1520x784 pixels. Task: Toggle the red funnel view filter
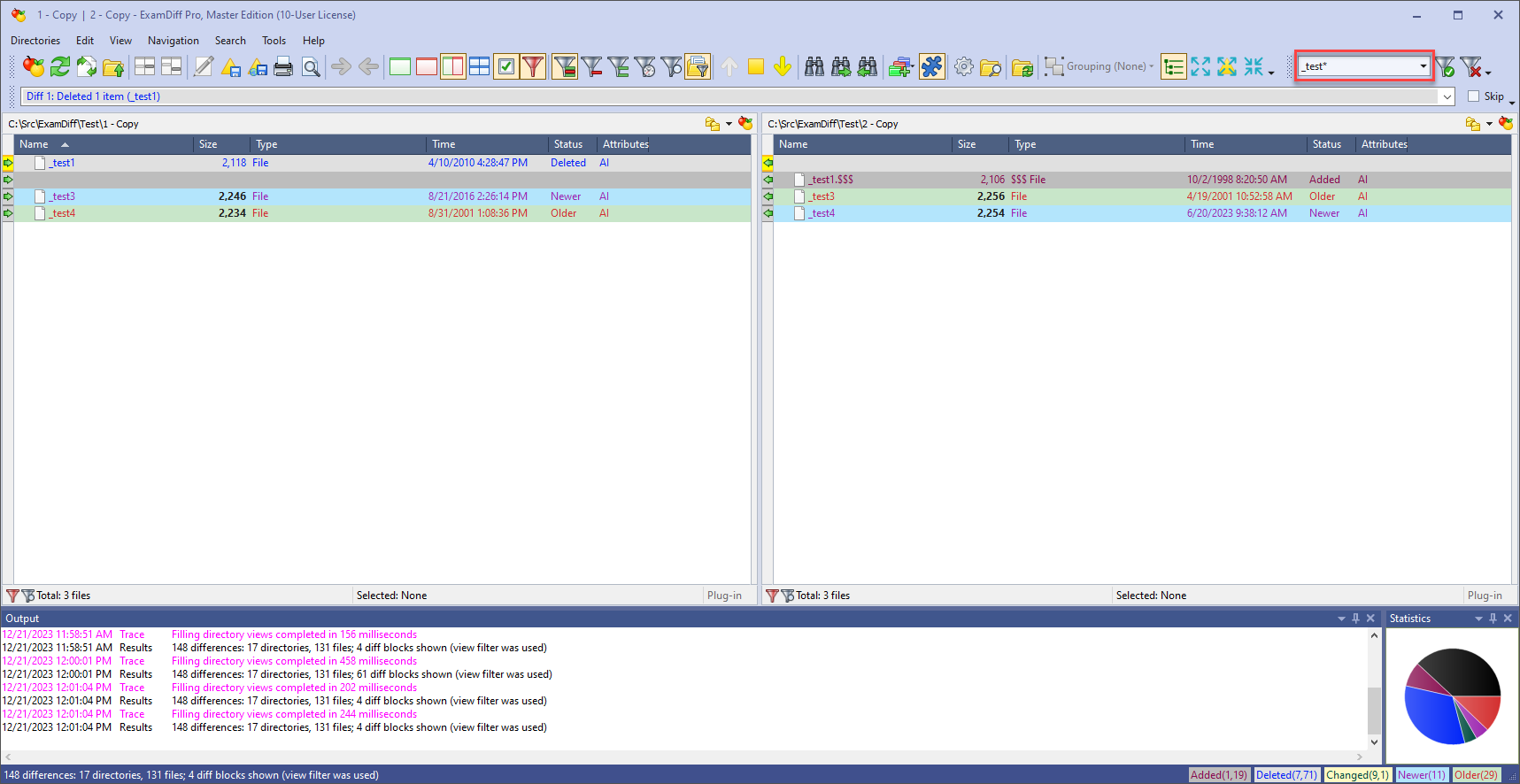533,66
